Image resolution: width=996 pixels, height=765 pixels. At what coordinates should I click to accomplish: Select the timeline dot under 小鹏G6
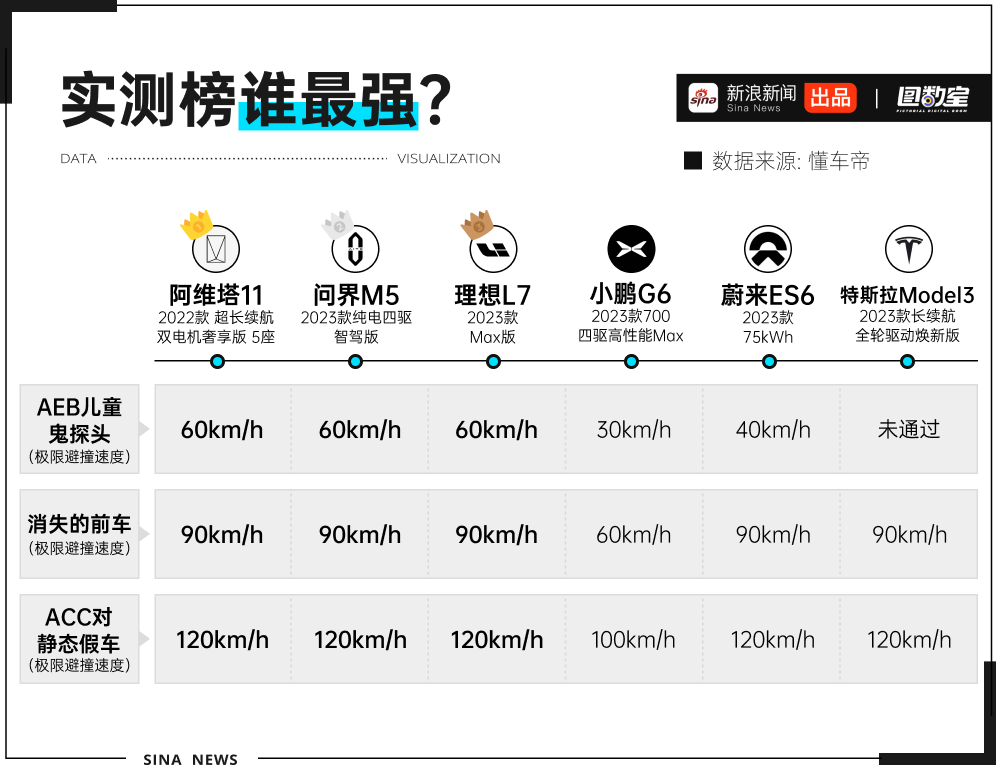[631, 362]
